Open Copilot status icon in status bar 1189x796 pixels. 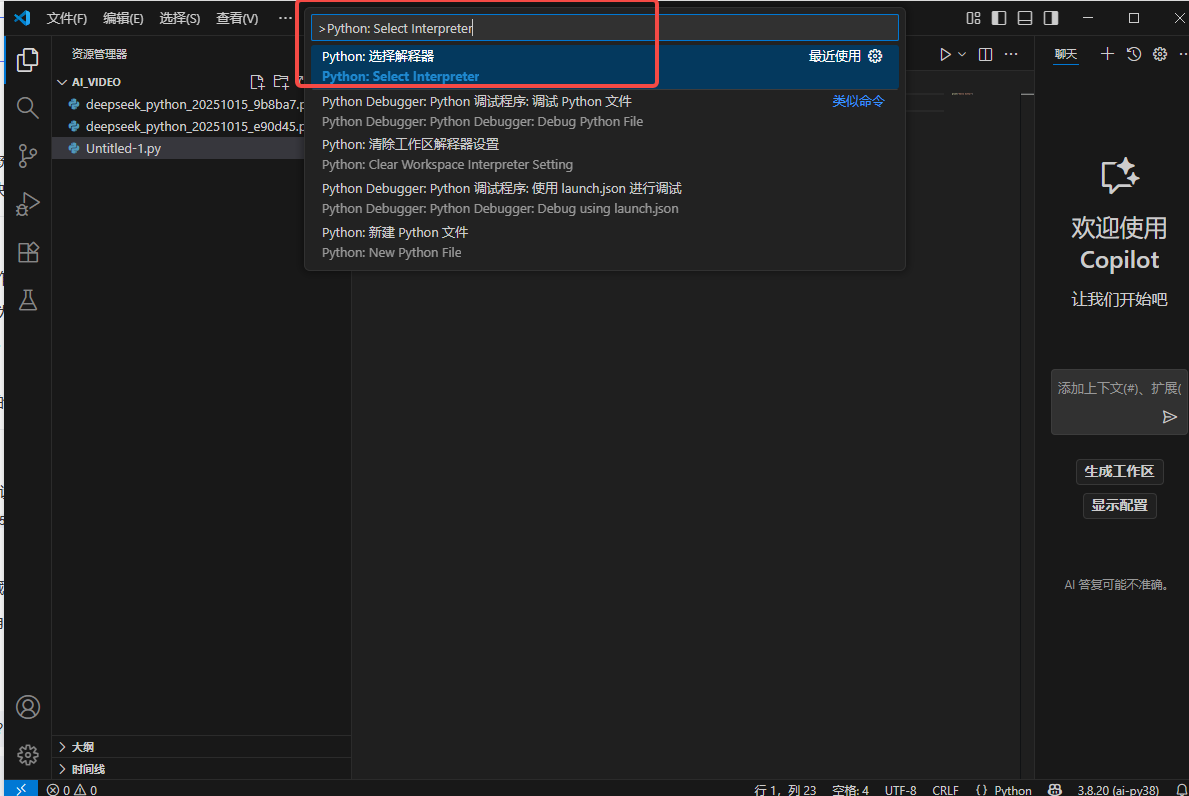pyautogui.click(x=1055, y=790)
